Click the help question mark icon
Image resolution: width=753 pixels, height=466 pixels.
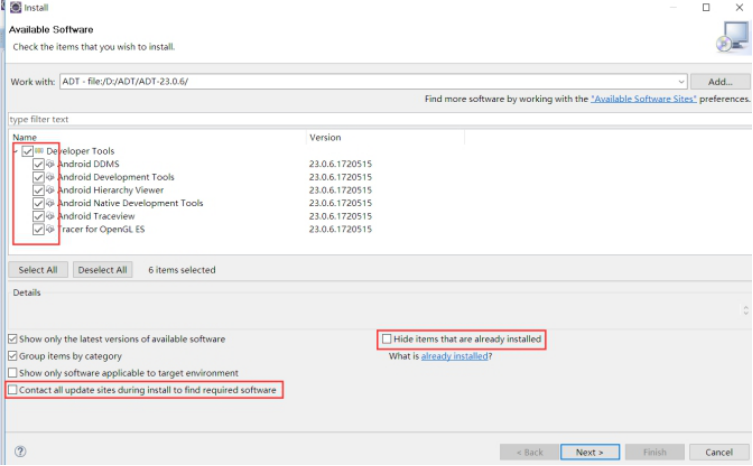click(20, 451)
